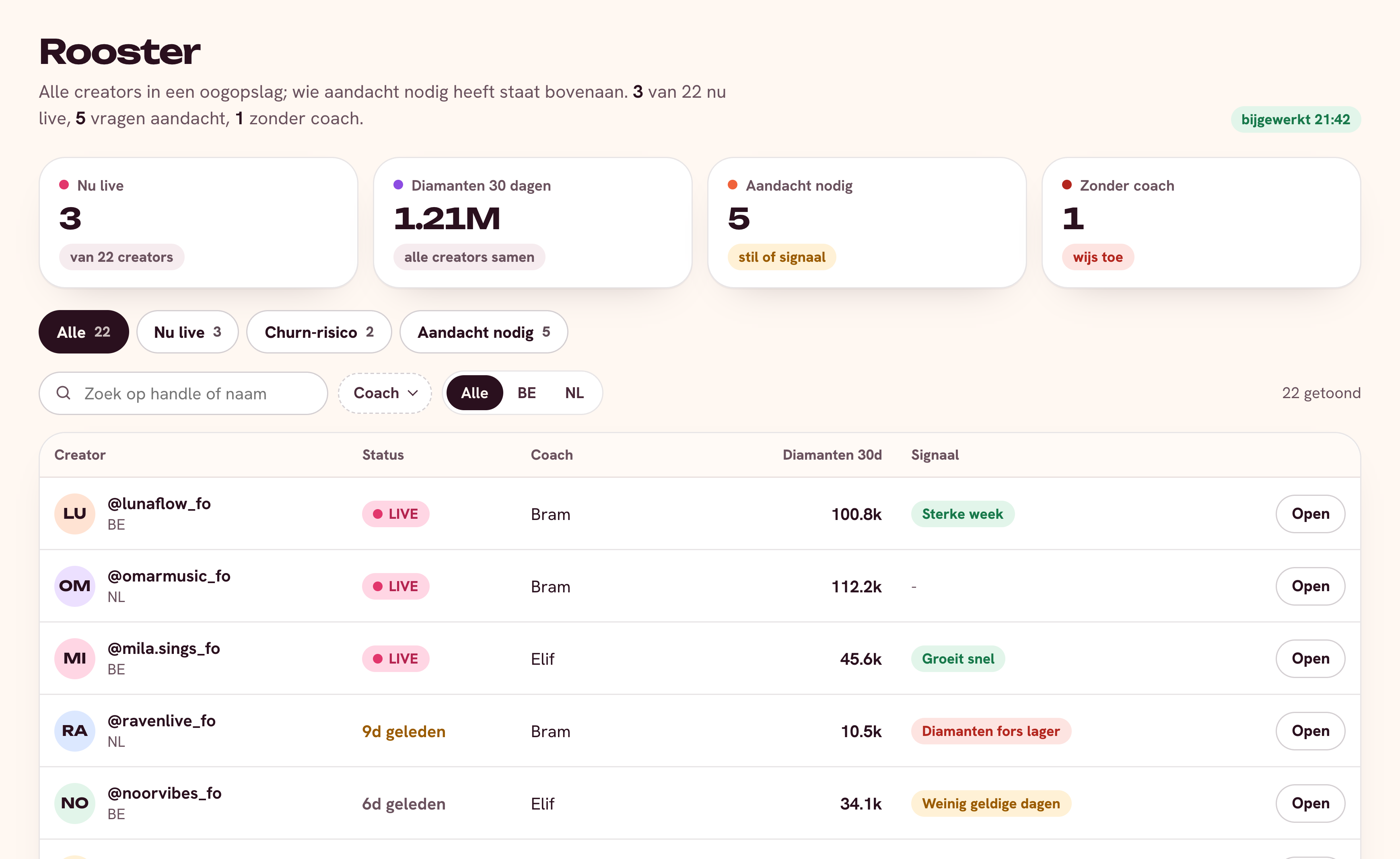Click the Aandacht nodig summary card
The image size is (1400, 859).
pos(867,223)
